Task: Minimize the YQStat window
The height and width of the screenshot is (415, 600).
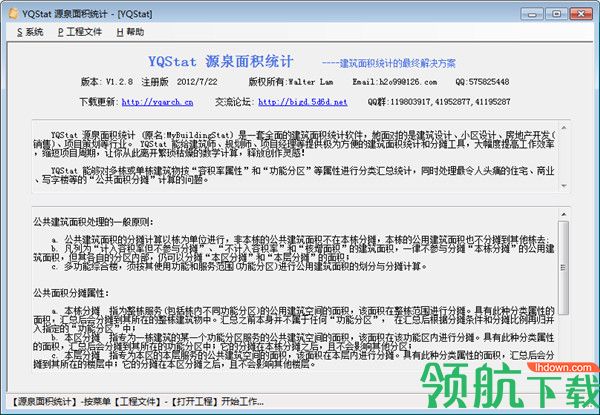Action: 532,14
